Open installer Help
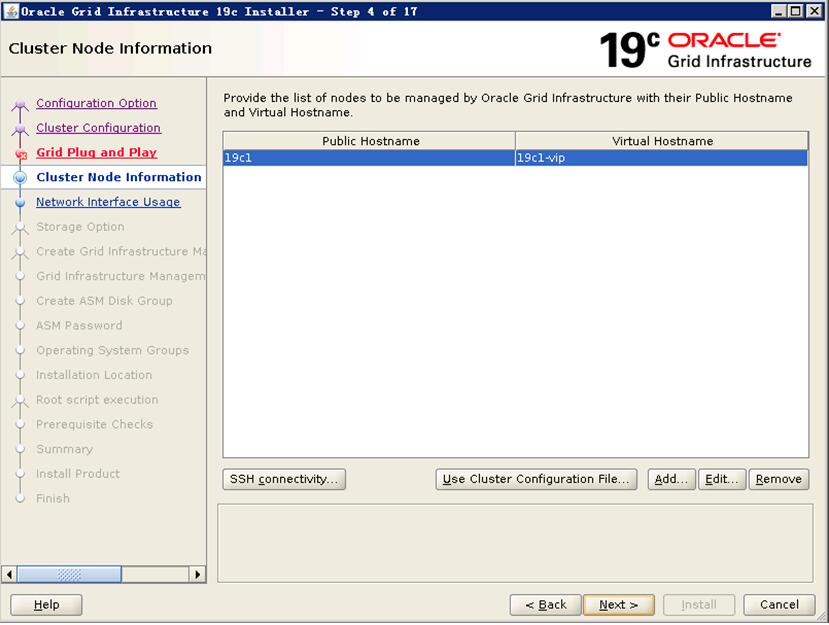Image resolution: width=829 pixels, height=625 pixels. pos(47,605)
